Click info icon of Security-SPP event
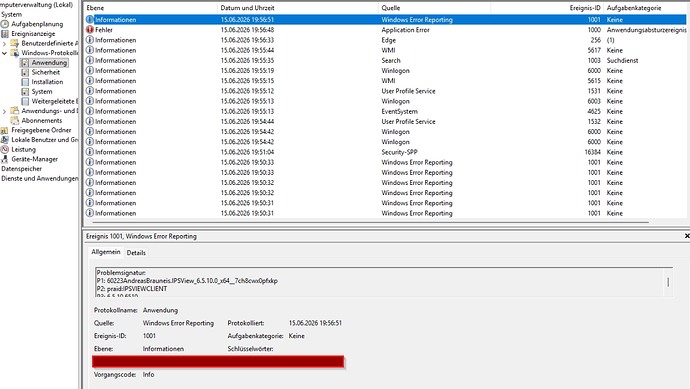690x389 pixels. [90, 152]
